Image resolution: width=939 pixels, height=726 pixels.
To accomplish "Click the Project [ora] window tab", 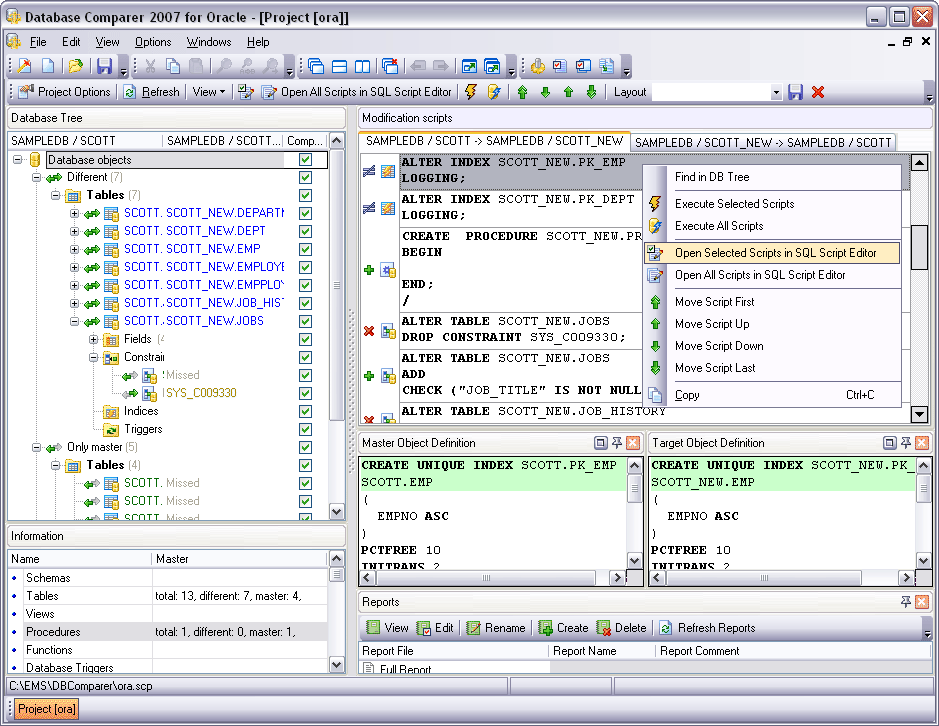I will pos(47,709).
